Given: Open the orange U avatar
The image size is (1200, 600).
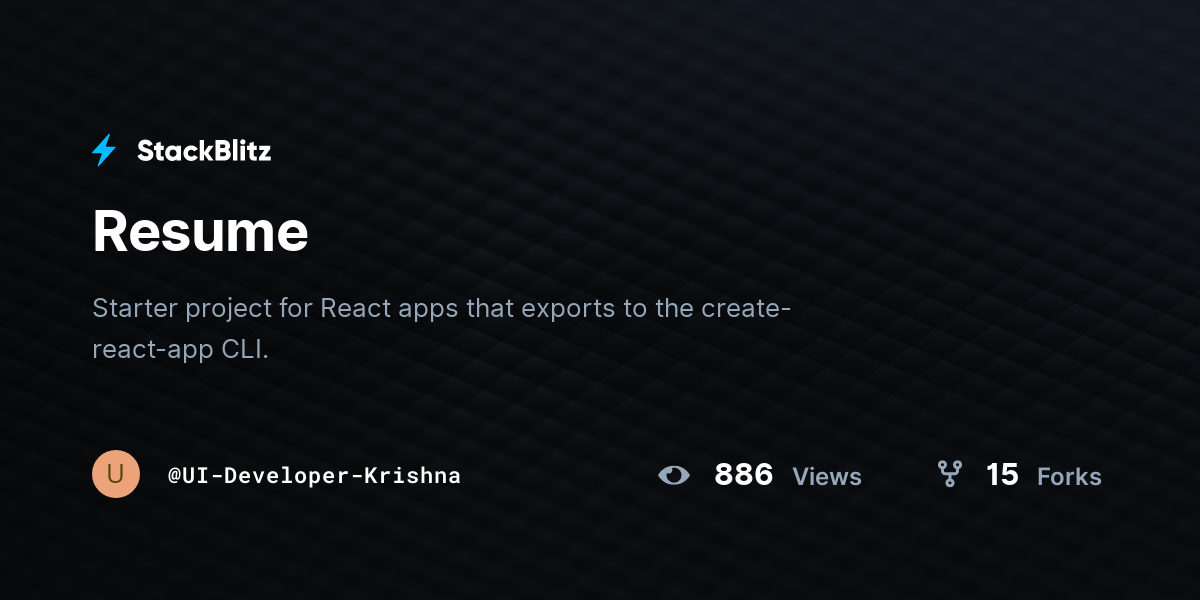Looking at the screenshot, I should (116, 474).
